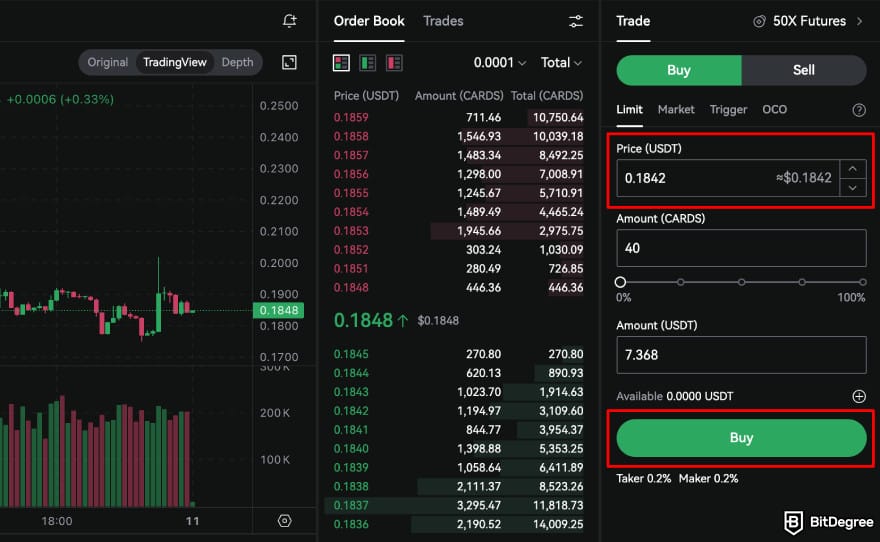Select the 0.1836 bid price
880x542 pixels.
coord(351,525)
